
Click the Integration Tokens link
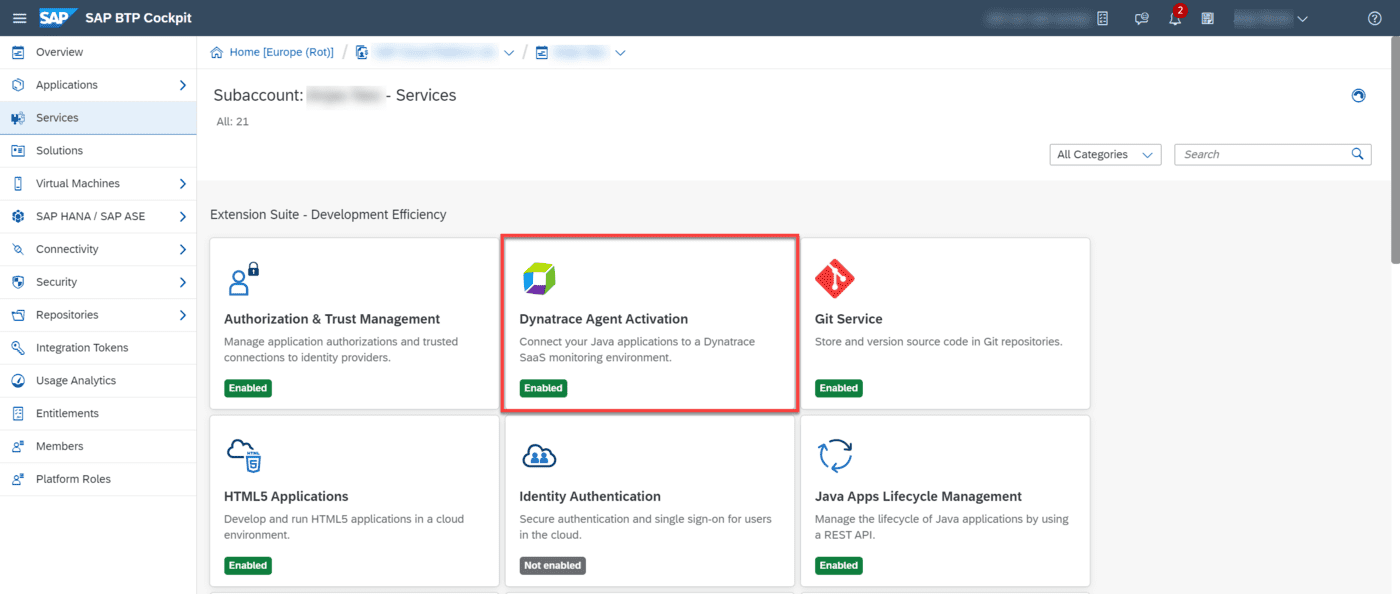[84, 347]
